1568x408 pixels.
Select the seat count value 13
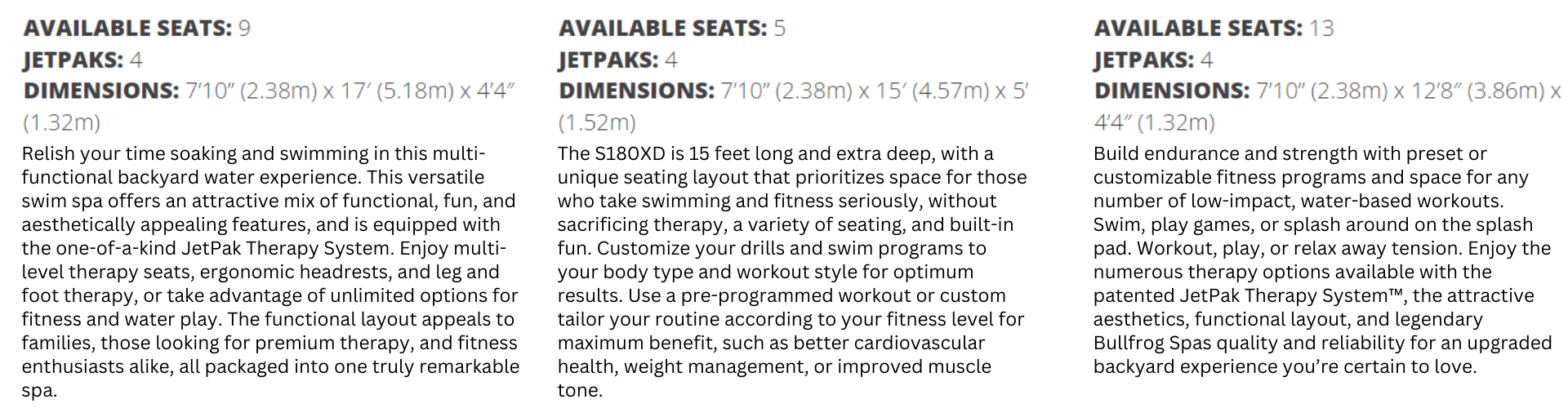(1321, 29)
